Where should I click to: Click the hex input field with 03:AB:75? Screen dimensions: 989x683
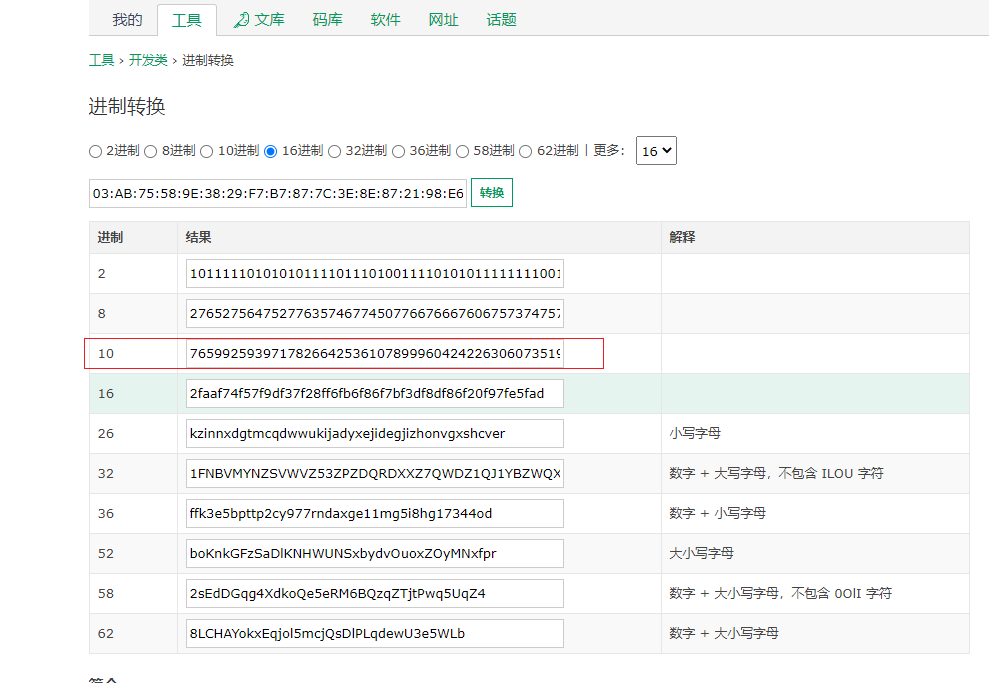[x=278, y=193]
